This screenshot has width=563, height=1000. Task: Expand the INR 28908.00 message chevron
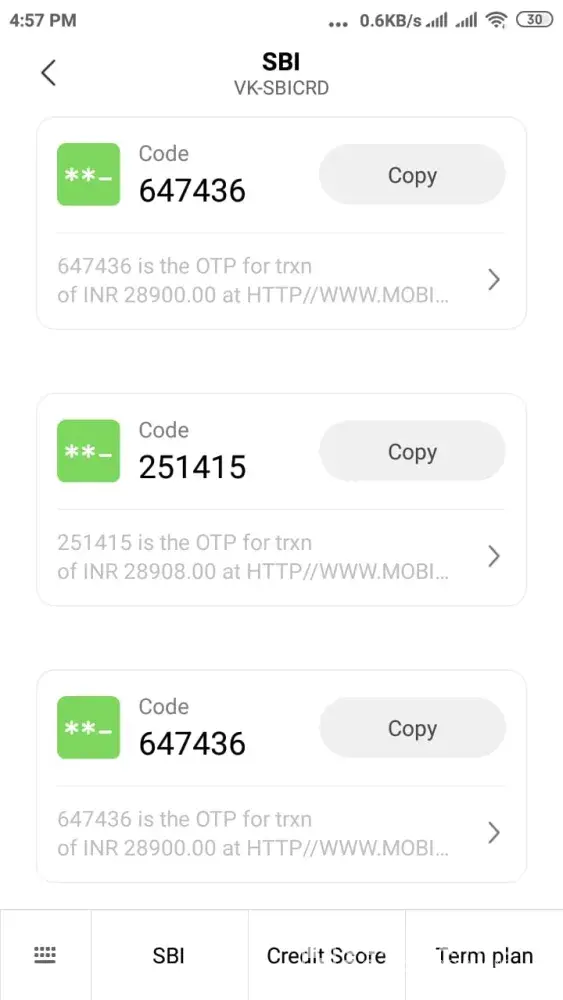(x=494, y=557)
